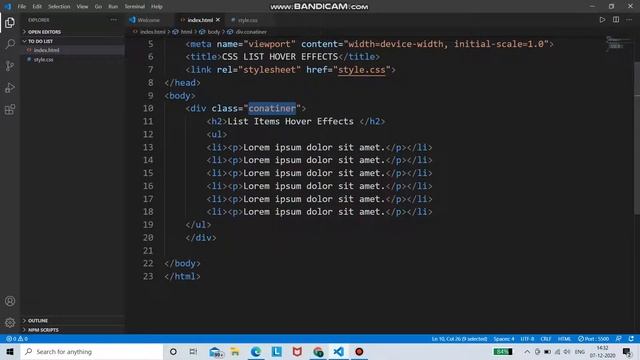Open Windows Action Center notifications
Image resolution: width=640 pixels, height=360 pixels.
tap(627, 351)
